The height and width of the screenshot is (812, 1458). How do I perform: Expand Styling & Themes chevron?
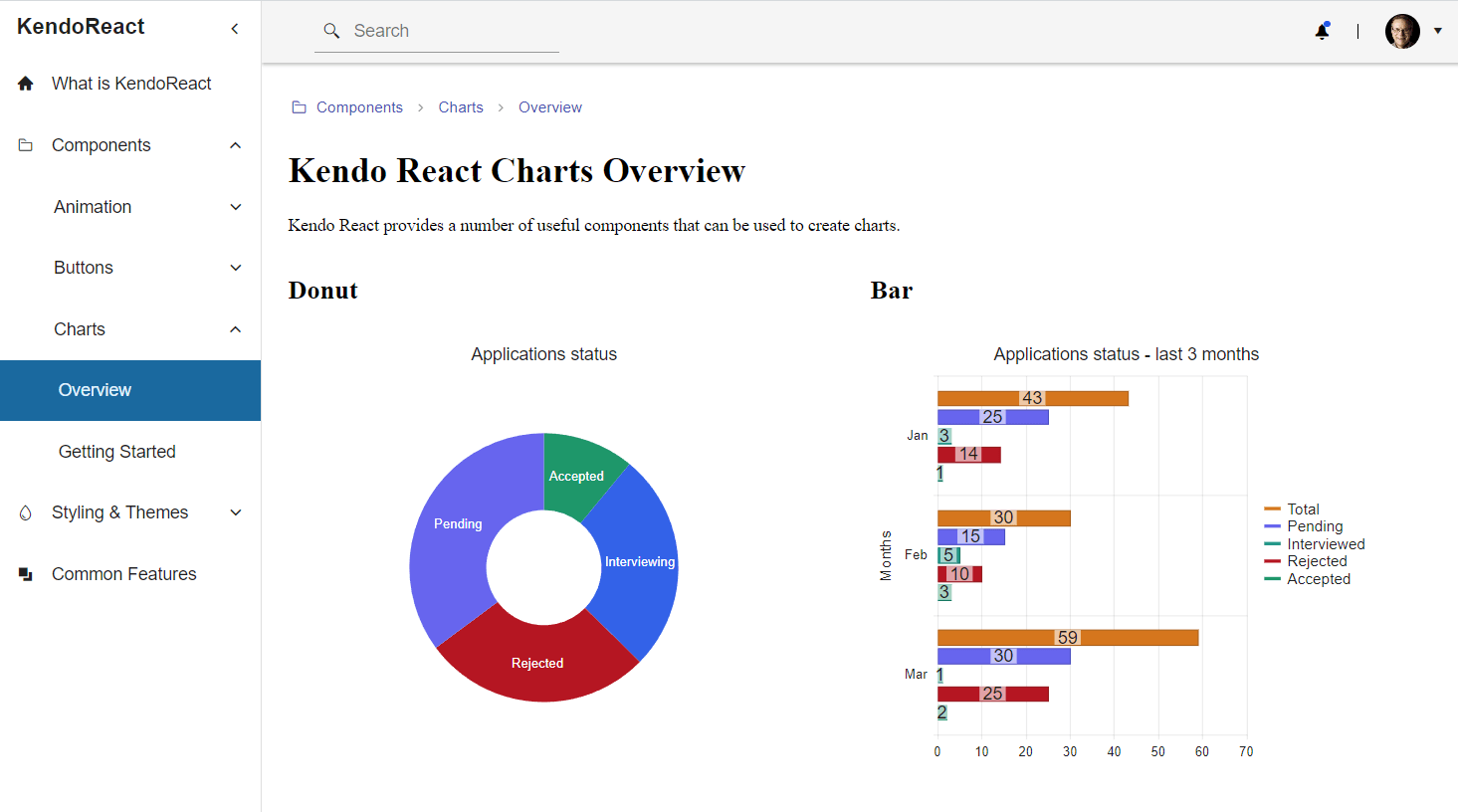tap(236, 512)
